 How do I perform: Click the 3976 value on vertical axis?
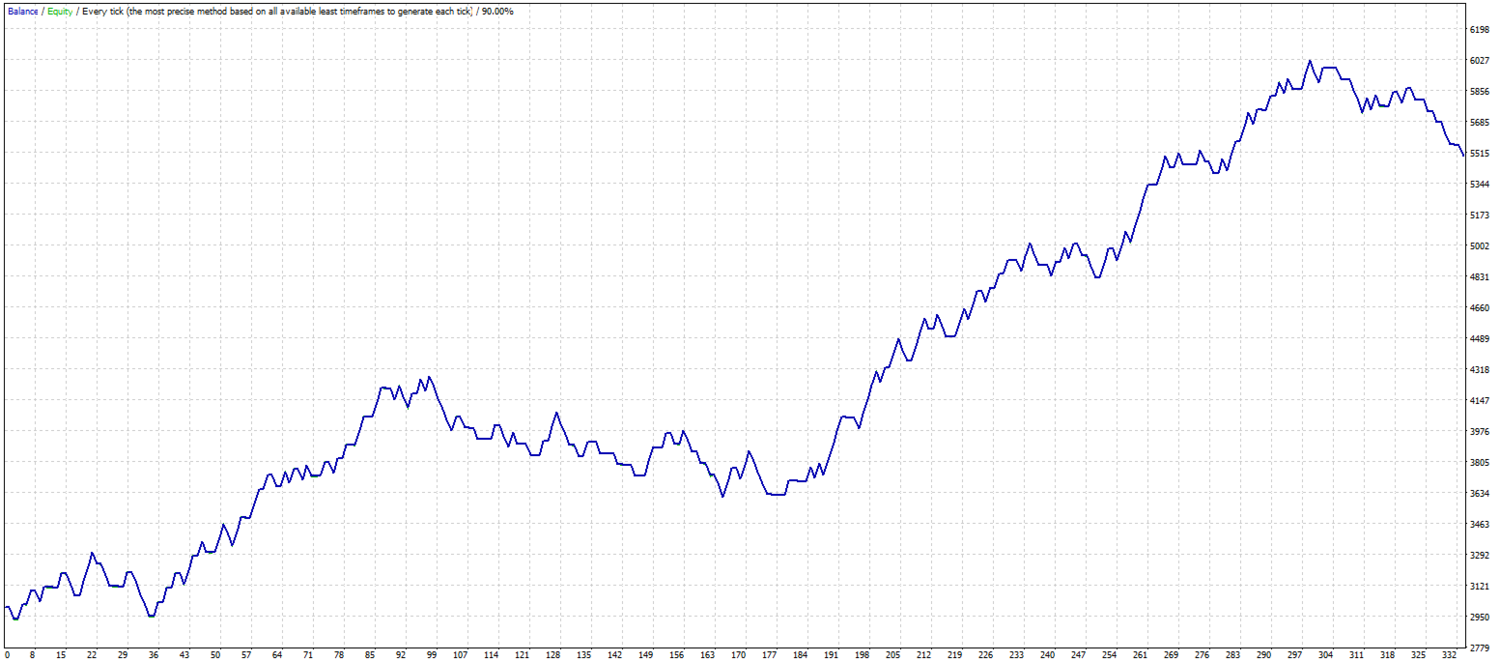pyautogui.click(x=1480, y=432)
